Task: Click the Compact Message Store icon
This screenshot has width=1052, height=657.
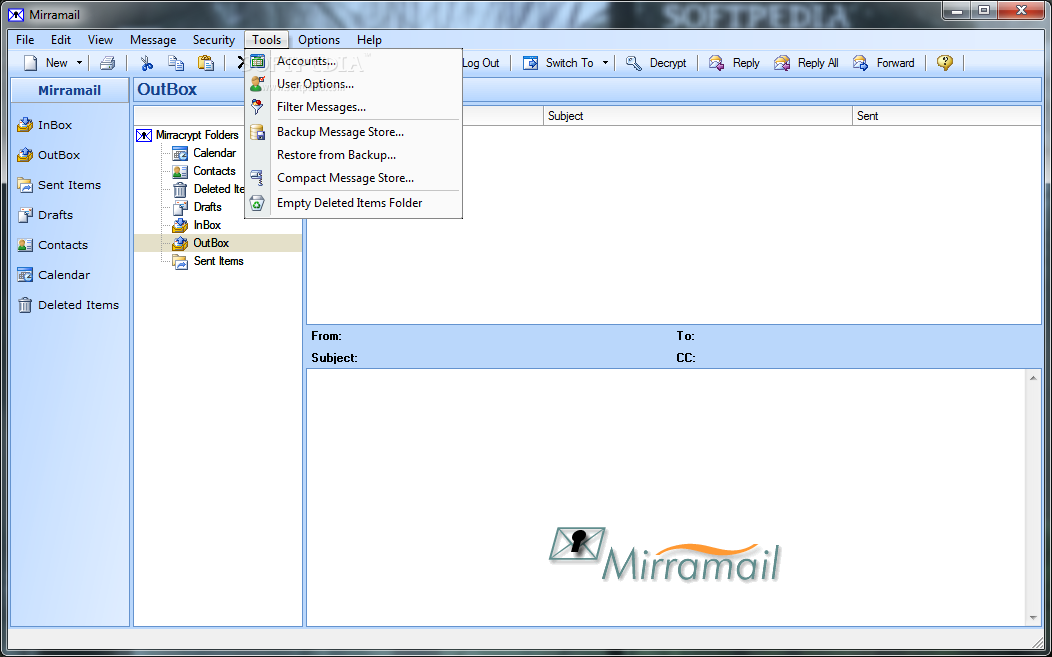Action: pyautogui.click(x=258, y=178)
